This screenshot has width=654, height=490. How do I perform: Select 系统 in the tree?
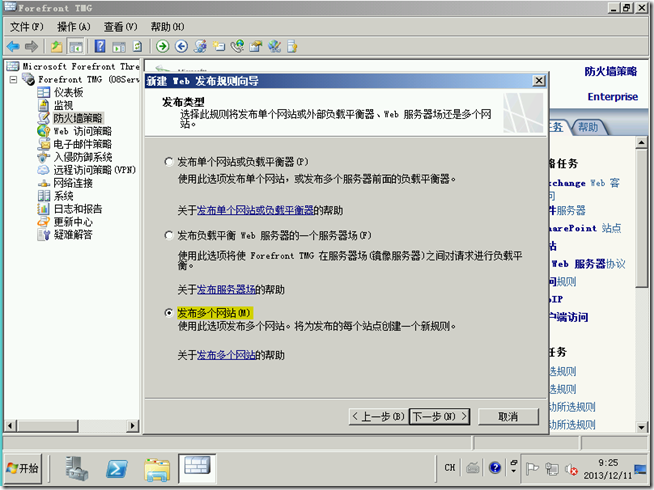point(63,196)
